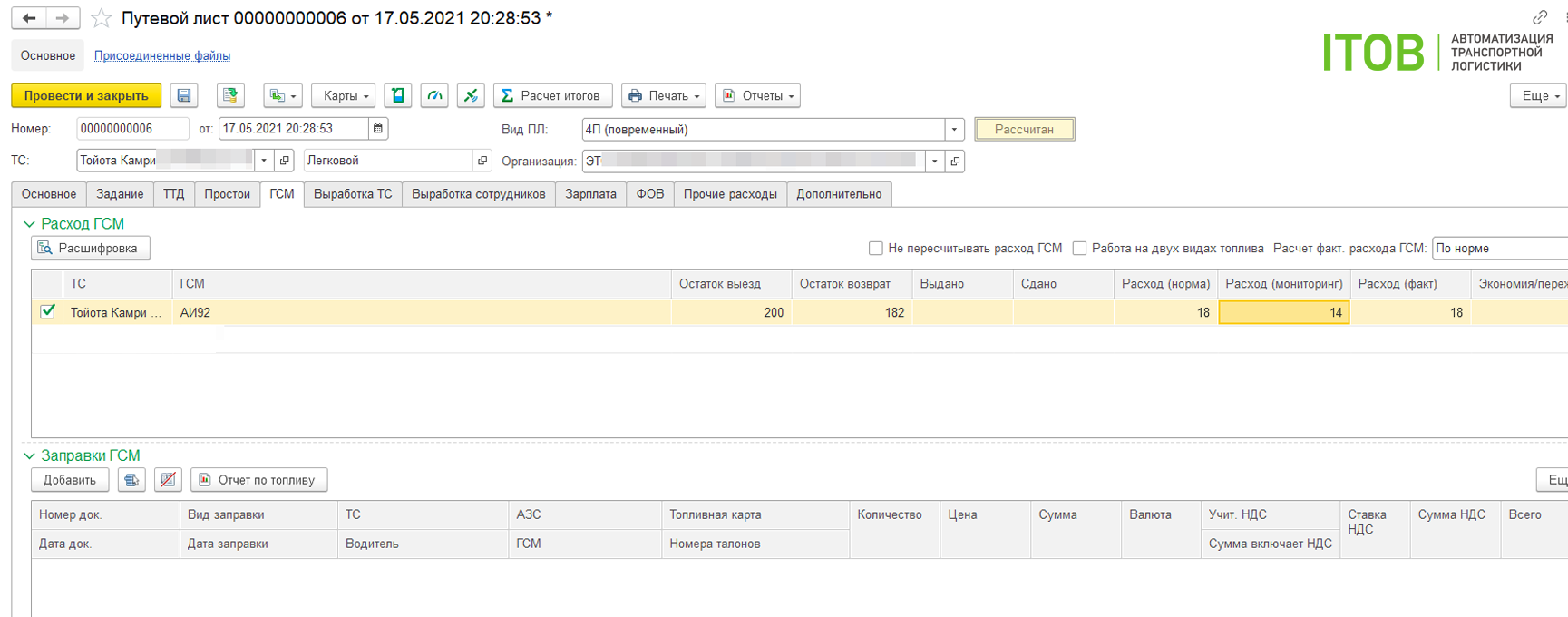This screenshot has width=1568, height=617.
Task: Click the Провести и закрыть button
Action: click(x=86, y=95)
